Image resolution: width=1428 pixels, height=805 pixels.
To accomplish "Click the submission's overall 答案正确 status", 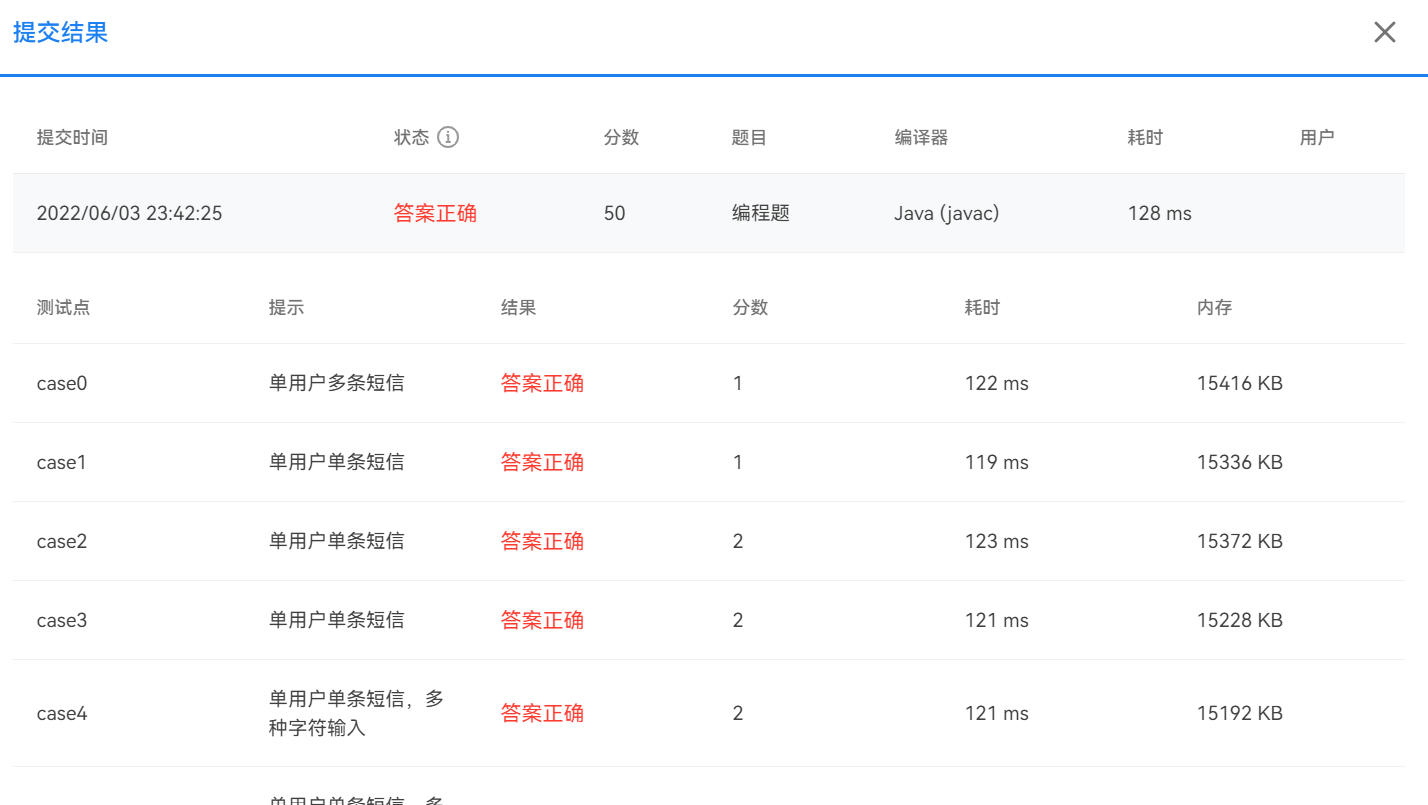I will point(435,213).
